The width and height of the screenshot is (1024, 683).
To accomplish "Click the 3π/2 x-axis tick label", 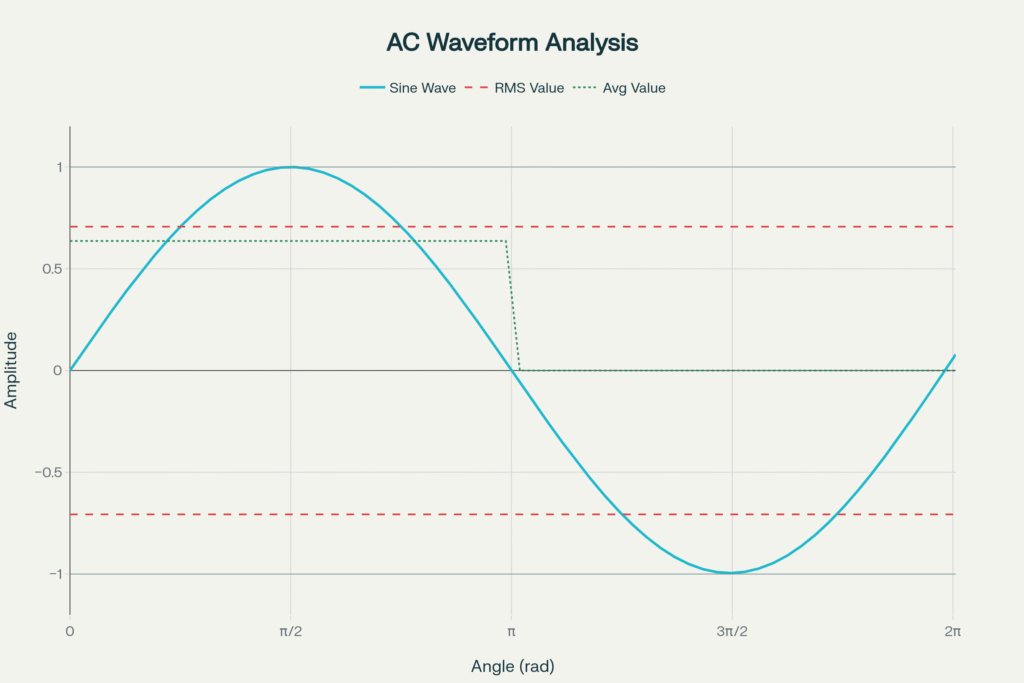I will coord(732,631).
